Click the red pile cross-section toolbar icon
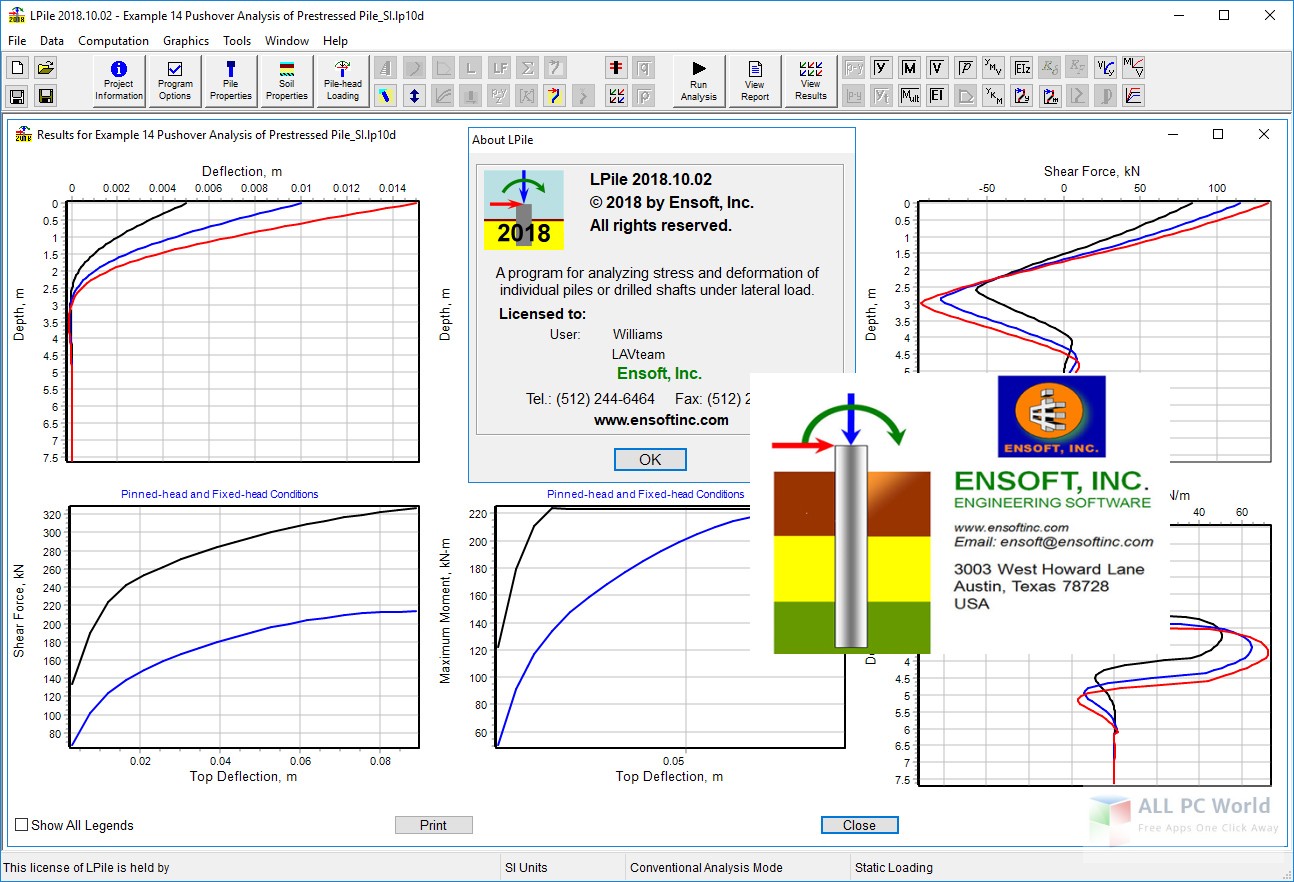 pyautogui.click(x=617, y=68)
